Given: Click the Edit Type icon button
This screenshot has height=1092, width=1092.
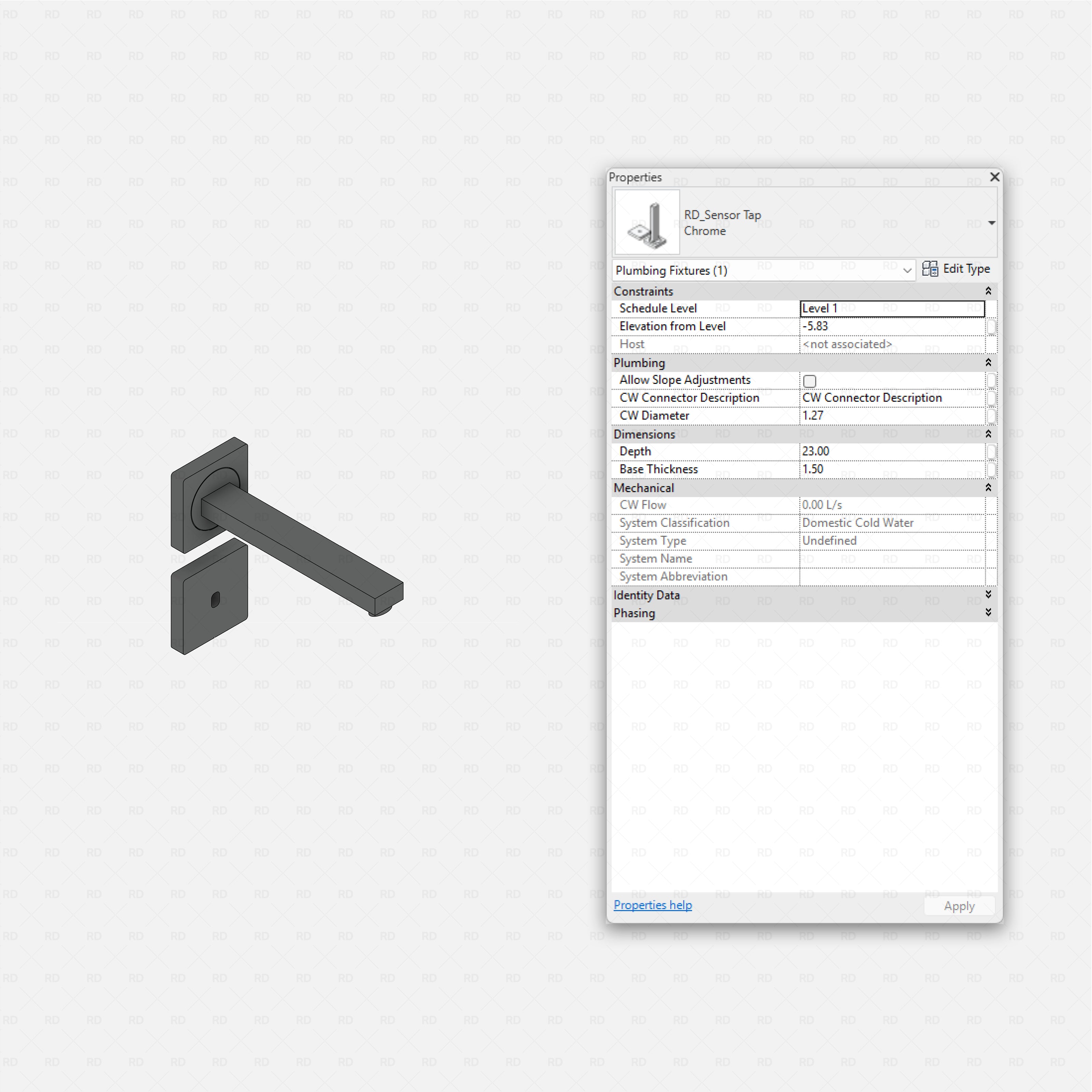Looking at the screenshot, I should 930,269.
